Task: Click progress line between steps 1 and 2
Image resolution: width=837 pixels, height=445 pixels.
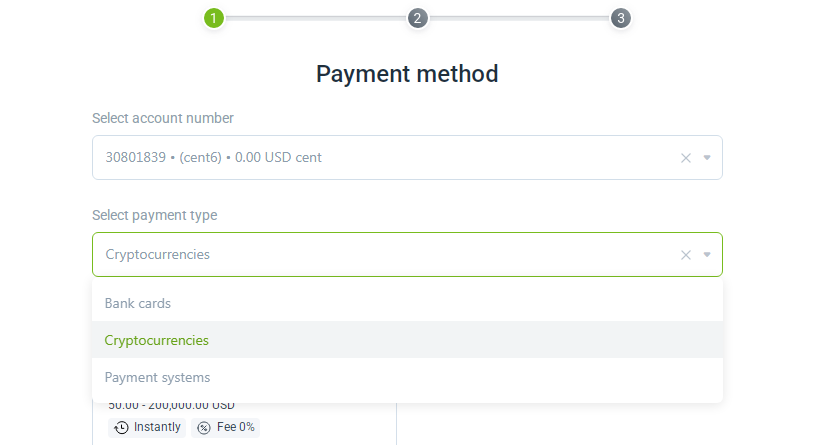Action: (x=315, y=18)
